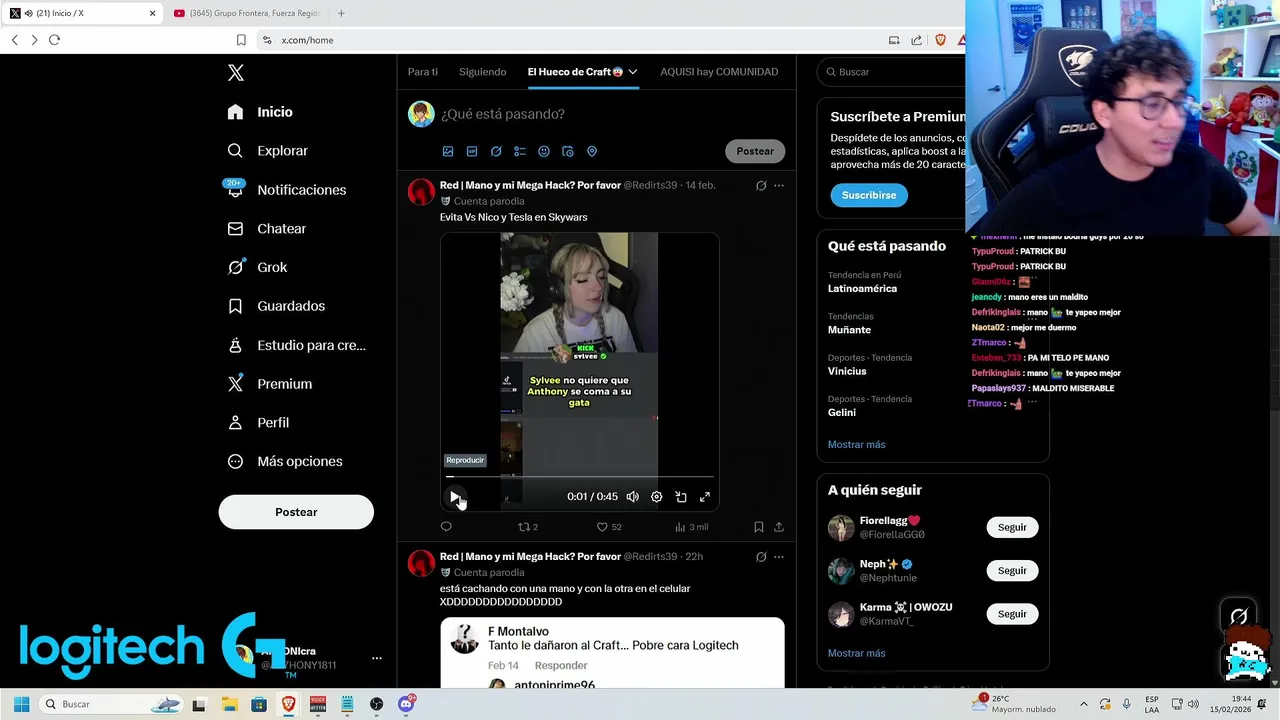View analytics showing 3 mil views
Screen dimensions: 1280x720
[691, 527]
